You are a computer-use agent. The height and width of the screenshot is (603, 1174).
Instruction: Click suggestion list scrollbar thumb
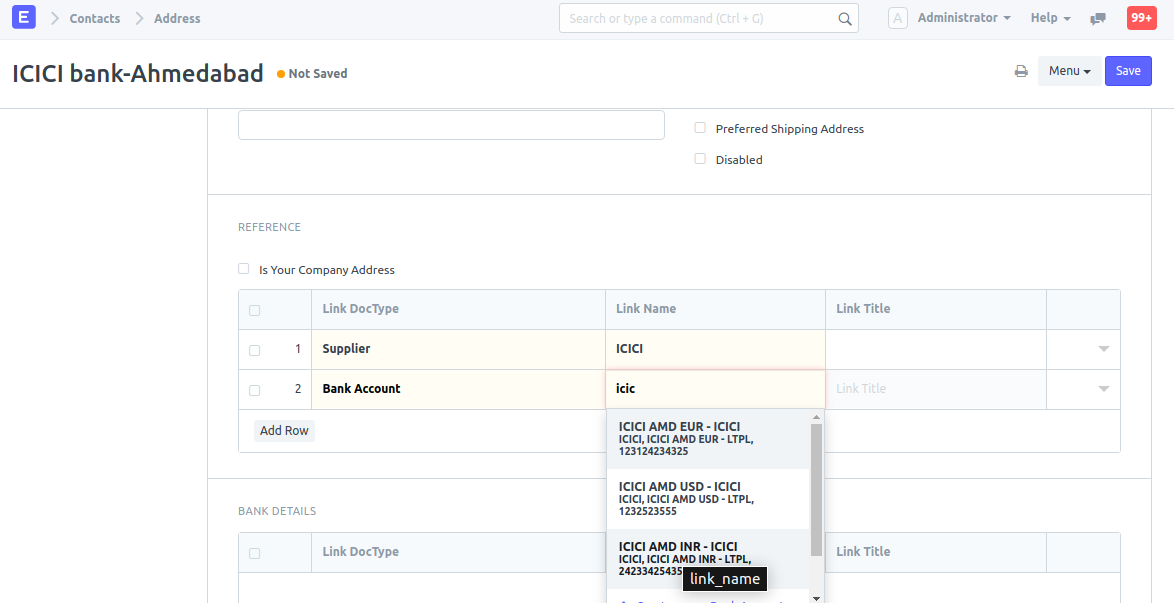pyautogui.click(x=816, y=490)
